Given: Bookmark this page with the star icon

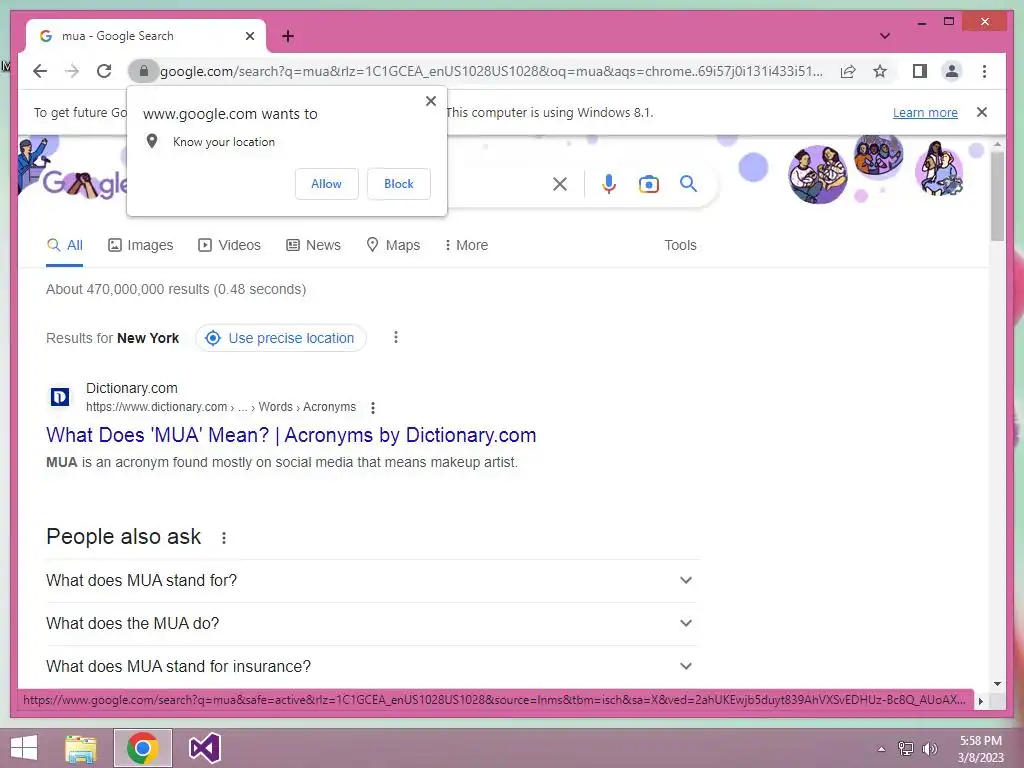Looking at the screenshot, I should 880,71.
